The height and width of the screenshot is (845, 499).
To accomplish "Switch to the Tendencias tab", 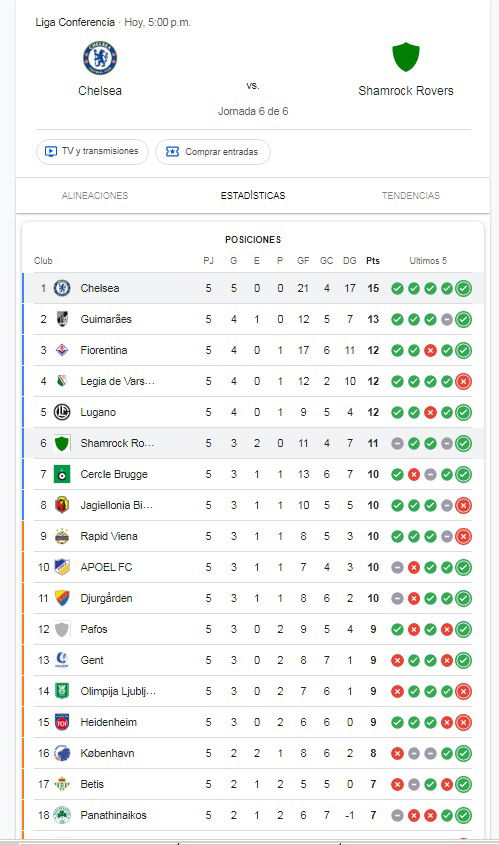I will [411, 196].
